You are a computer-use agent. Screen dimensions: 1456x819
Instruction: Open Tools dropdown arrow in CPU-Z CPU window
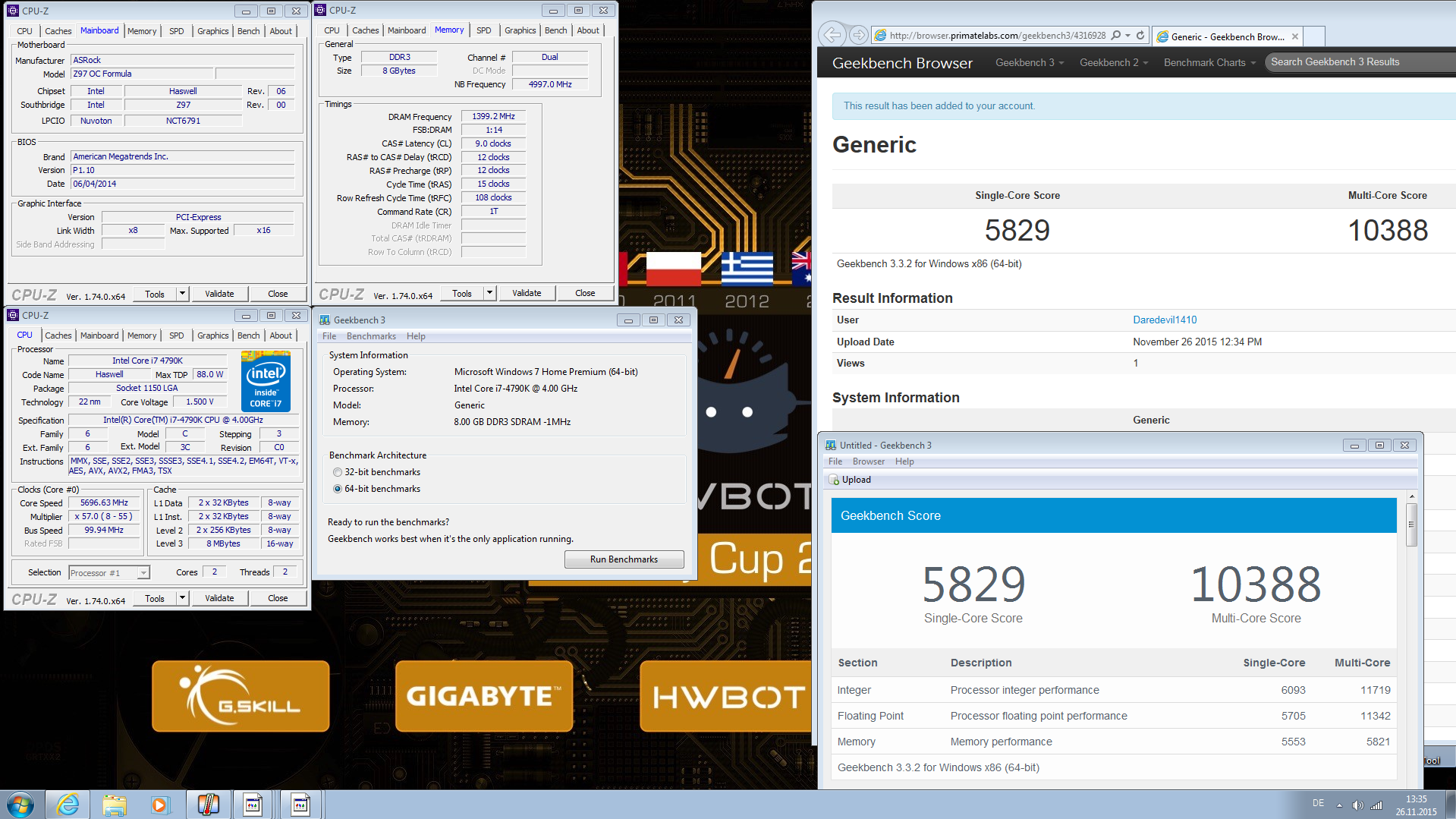point(182,598)
